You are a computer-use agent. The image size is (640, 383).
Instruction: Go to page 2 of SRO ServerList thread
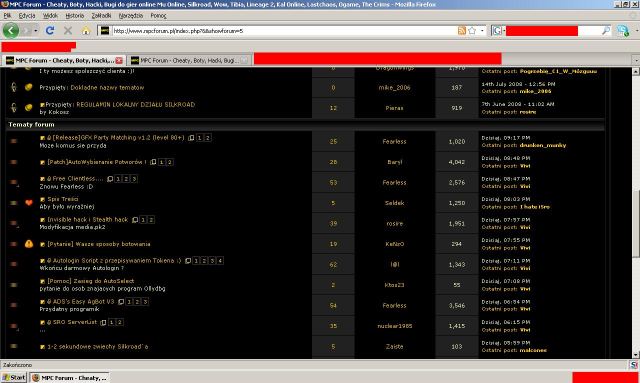(x=119, y=322)
